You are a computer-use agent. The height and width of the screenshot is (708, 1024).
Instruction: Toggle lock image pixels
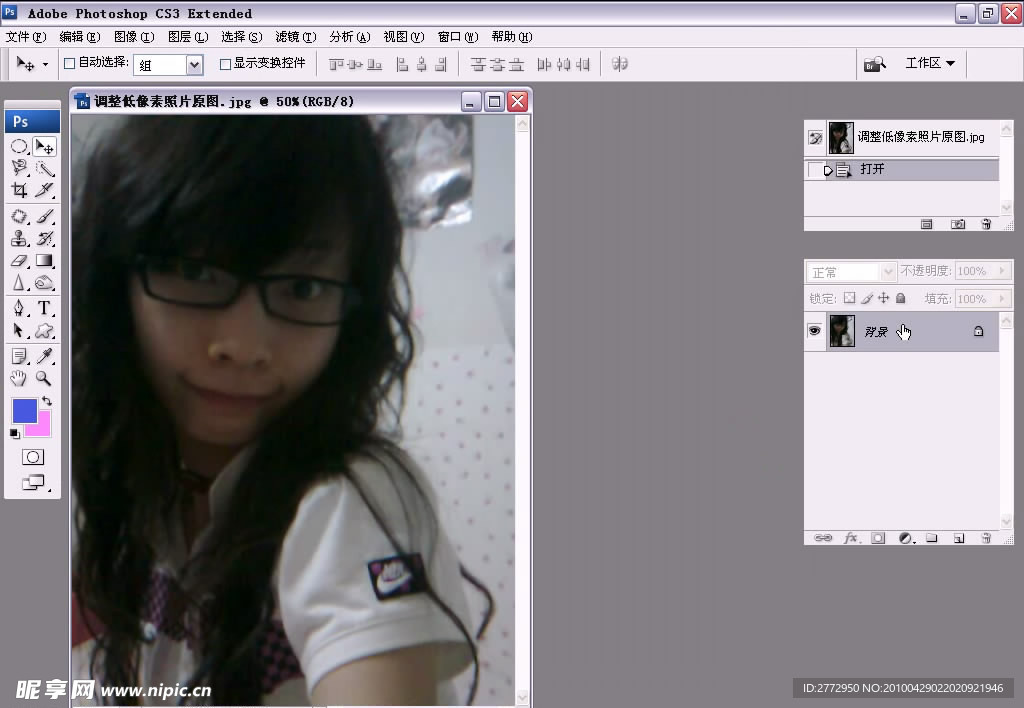click(867, 298)
